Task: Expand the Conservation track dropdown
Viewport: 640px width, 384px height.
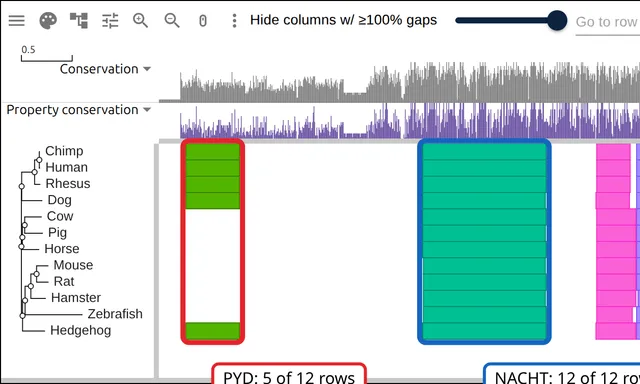Action: [147, 69]
